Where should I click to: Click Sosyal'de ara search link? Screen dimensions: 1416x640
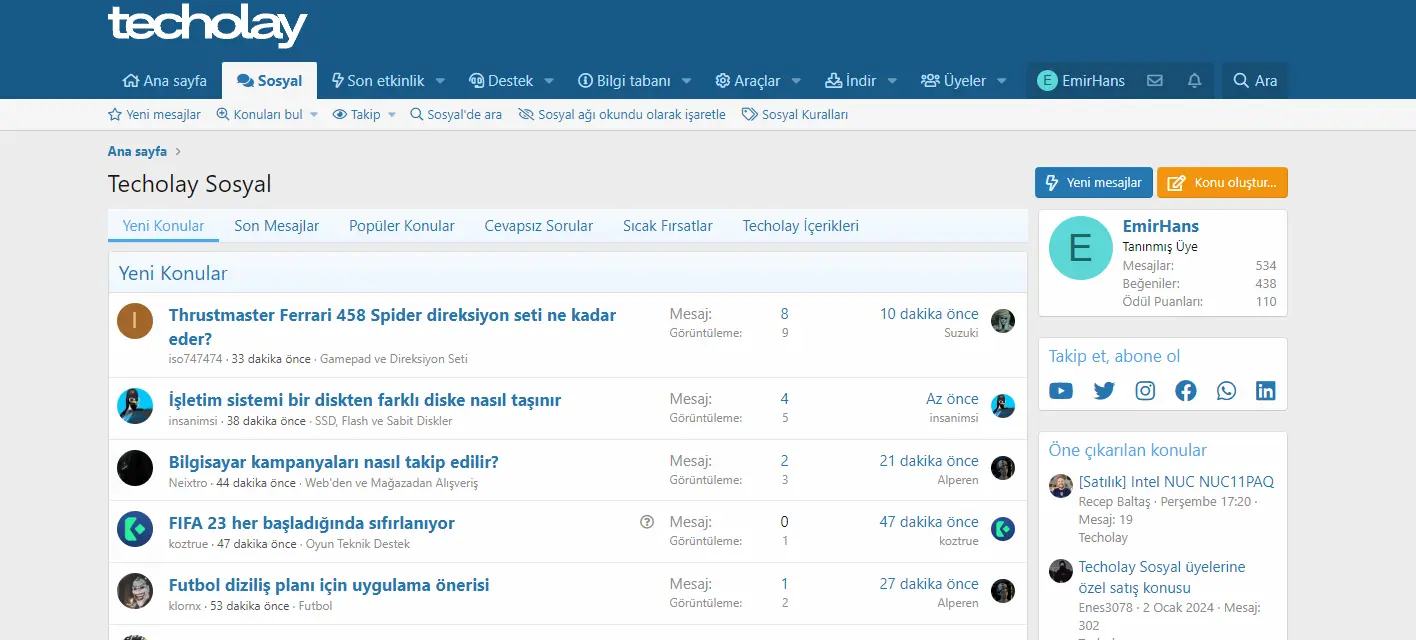click(456, 115)
